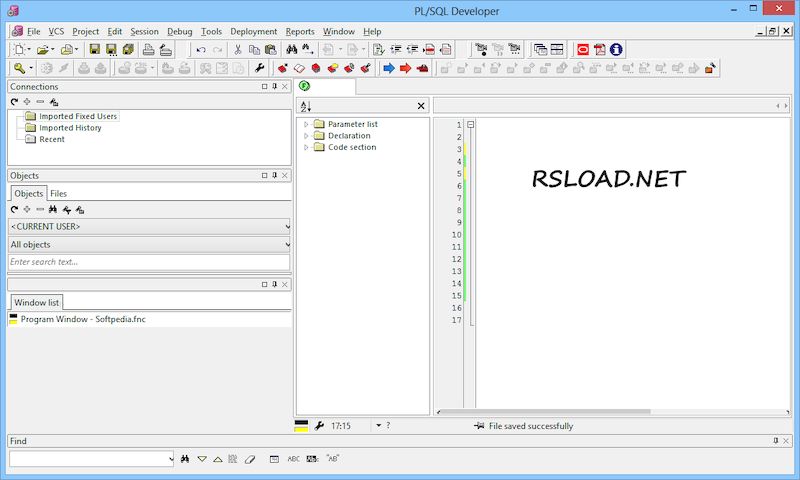The image size is (800, 480).
Task: Open the Session menu
Action: pyautogui.click(x=144, y=32)
